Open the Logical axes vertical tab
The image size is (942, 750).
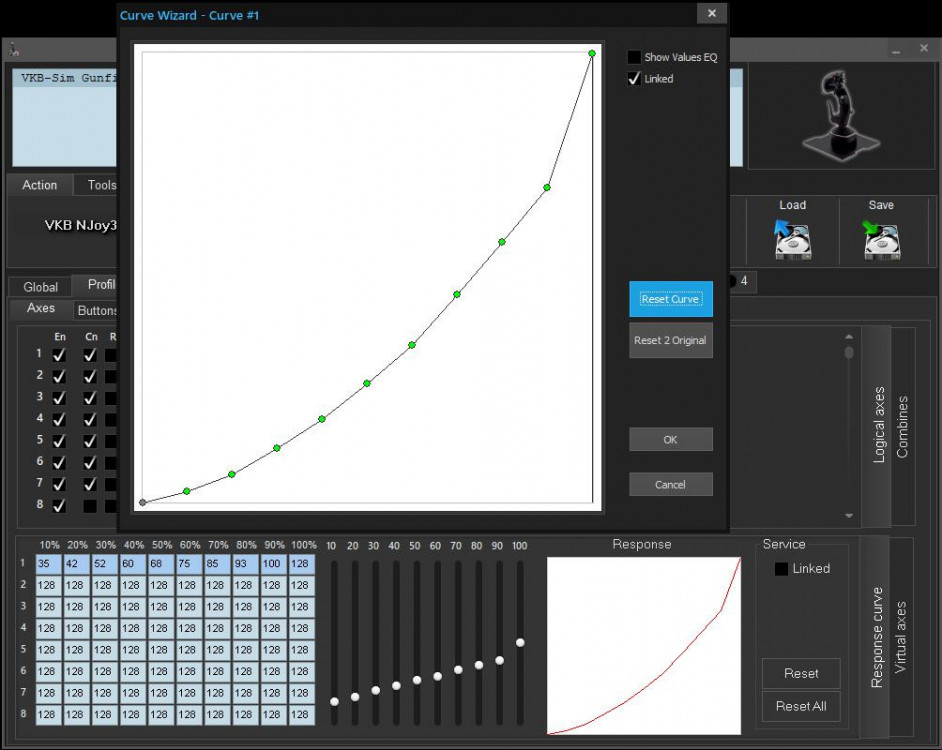(878, 425)
